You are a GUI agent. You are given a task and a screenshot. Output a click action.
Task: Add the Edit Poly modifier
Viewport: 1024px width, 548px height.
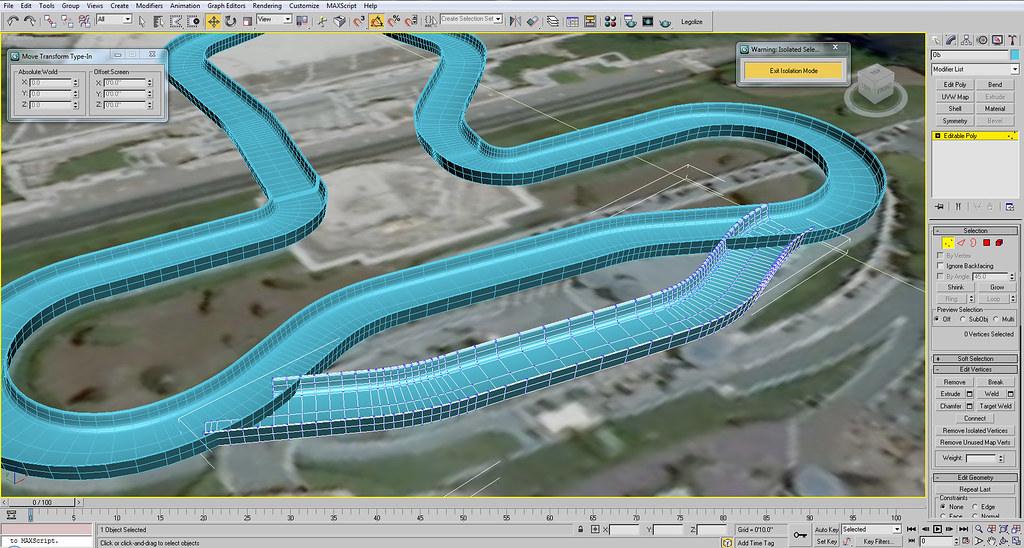955,85
